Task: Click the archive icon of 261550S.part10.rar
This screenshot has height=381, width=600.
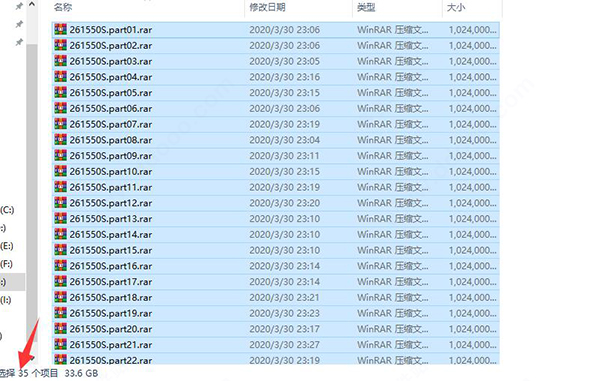Action: tap(60, 171)
